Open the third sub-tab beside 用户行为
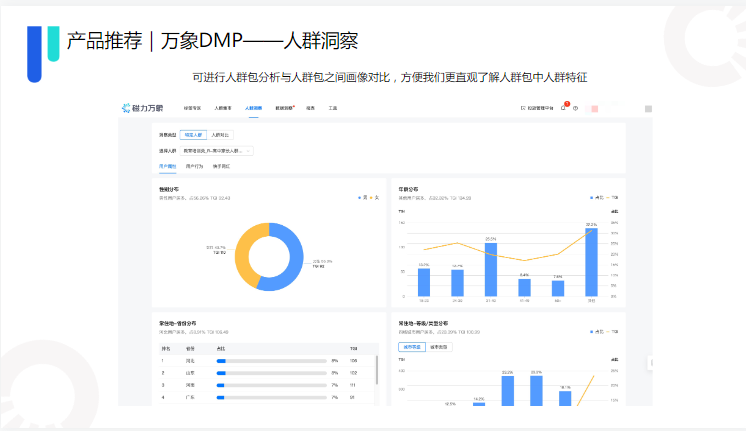Image resolution: width=746 pixels, height=431 pixels. pos(221,167)
